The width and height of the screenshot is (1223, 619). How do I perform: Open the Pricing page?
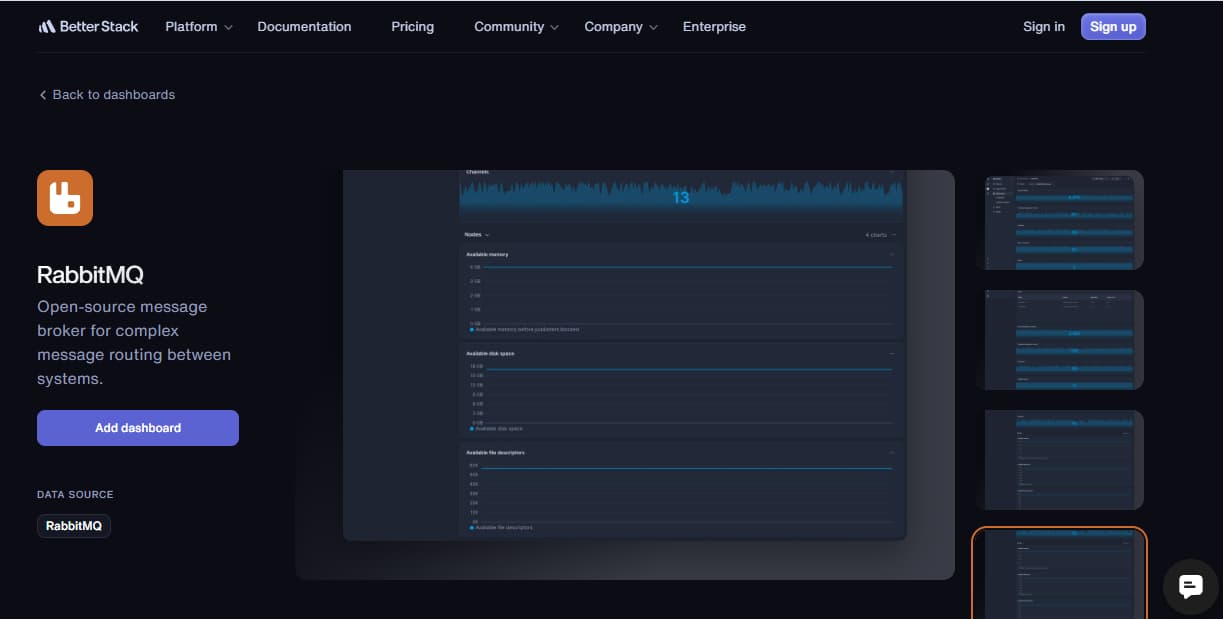click(x=412, y=27)
